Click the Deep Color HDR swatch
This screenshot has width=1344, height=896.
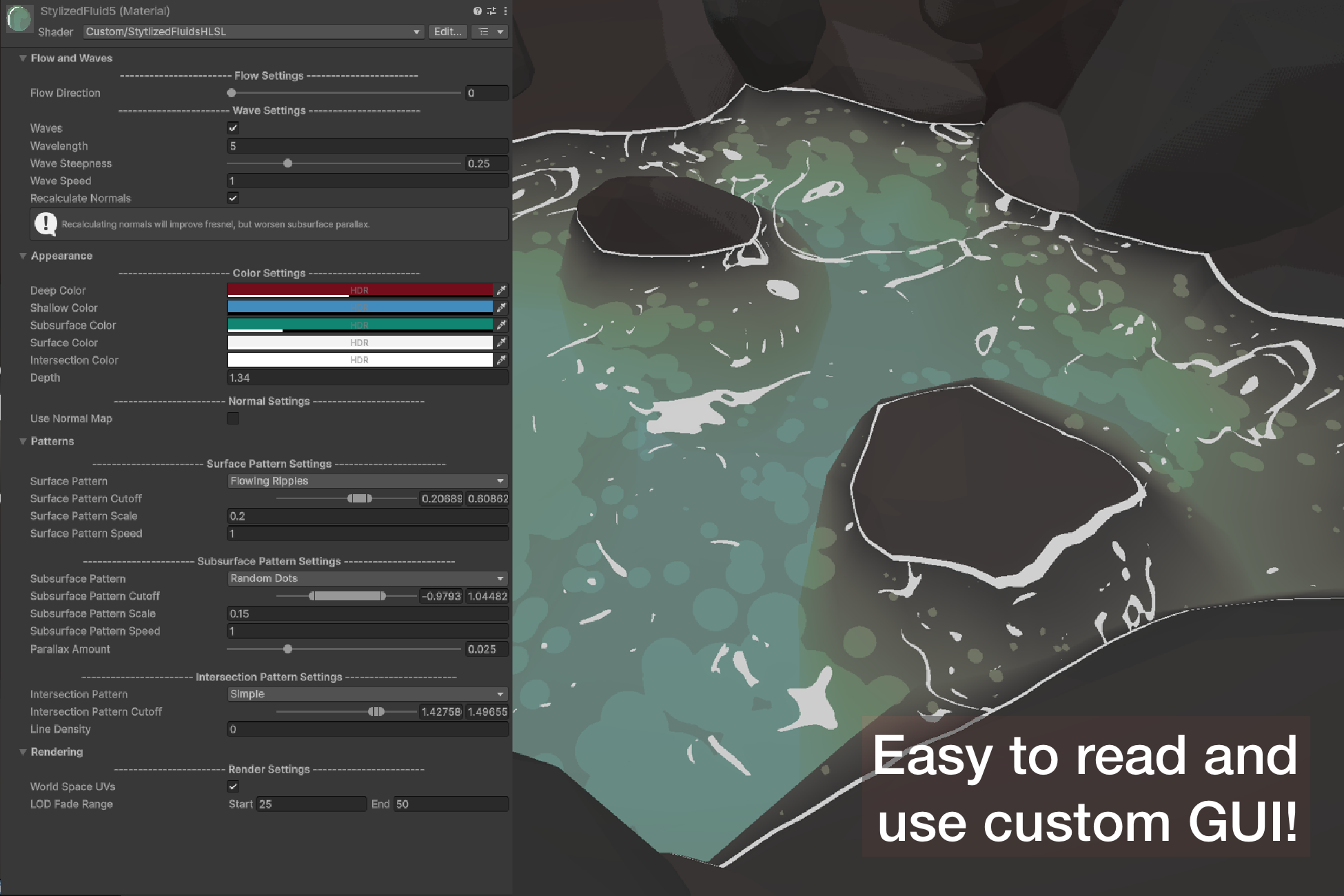pyautogui.click(x=360, y=290)
